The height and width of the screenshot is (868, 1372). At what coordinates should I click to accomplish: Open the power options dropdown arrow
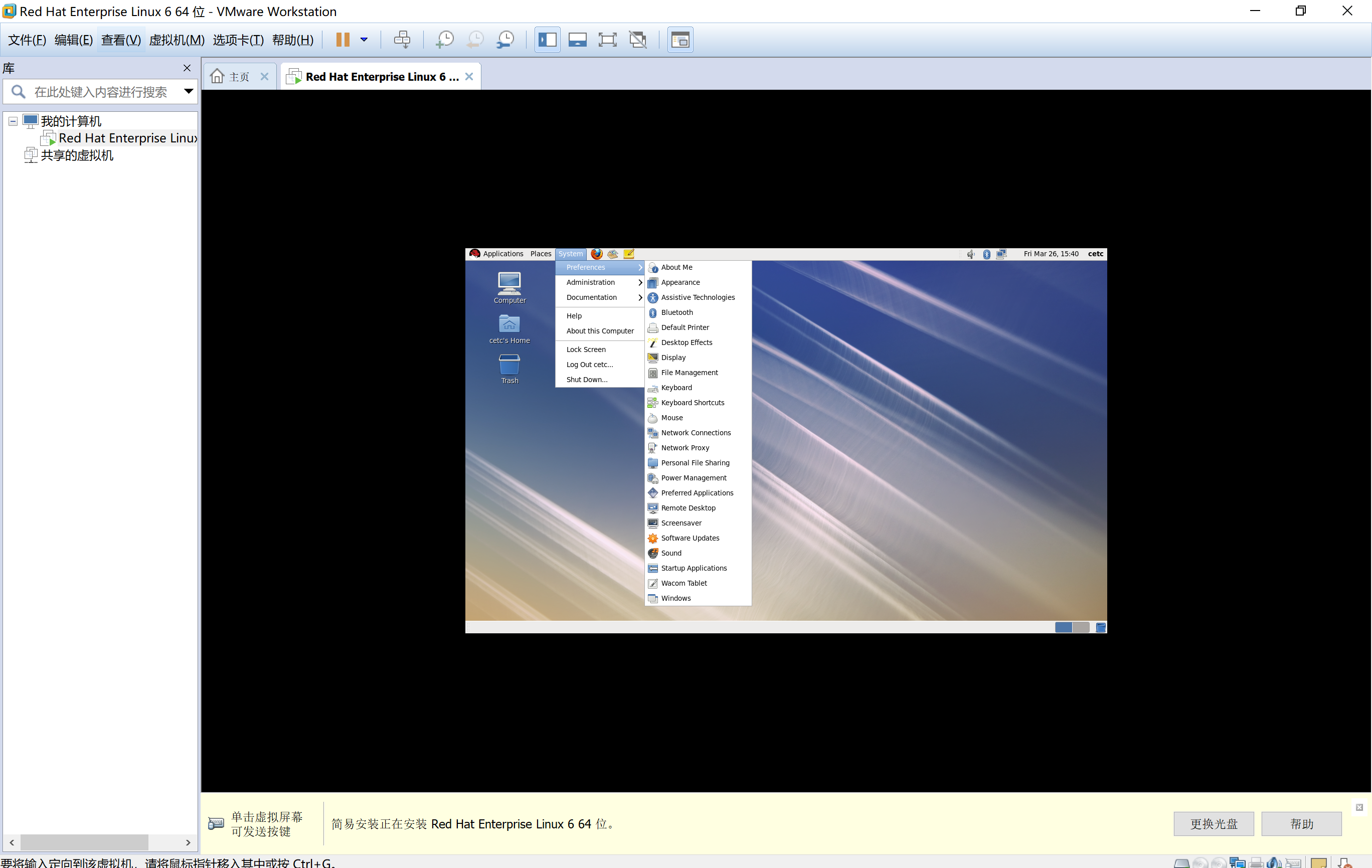click(x=364, y=39)
